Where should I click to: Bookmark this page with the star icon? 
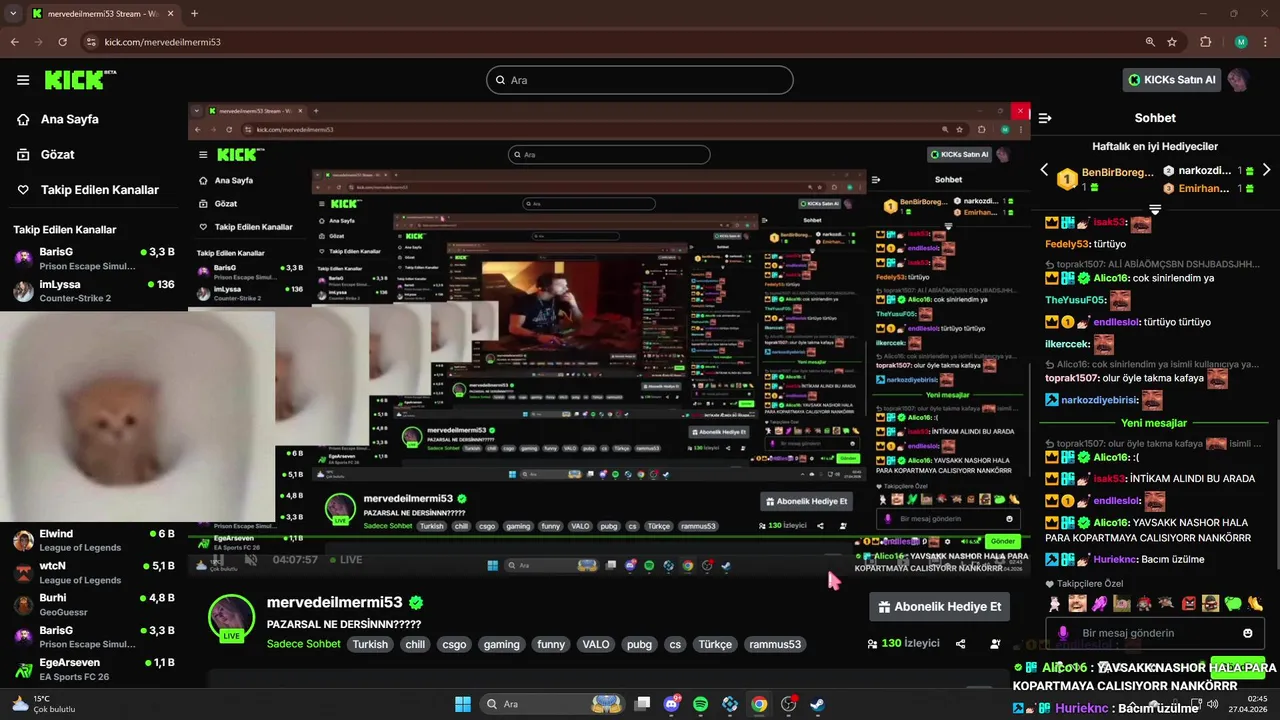[1172, 42]
